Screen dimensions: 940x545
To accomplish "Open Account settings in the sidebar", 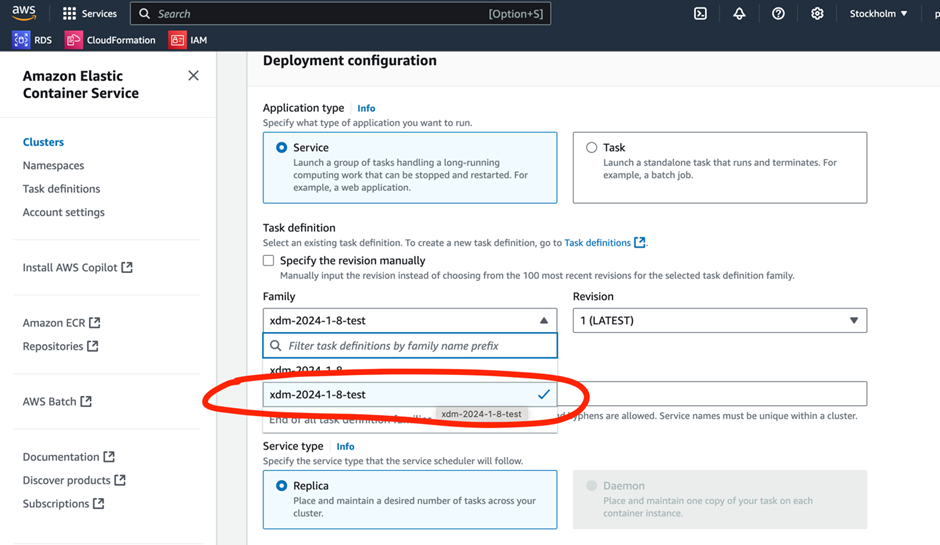I will pos(64,212).
